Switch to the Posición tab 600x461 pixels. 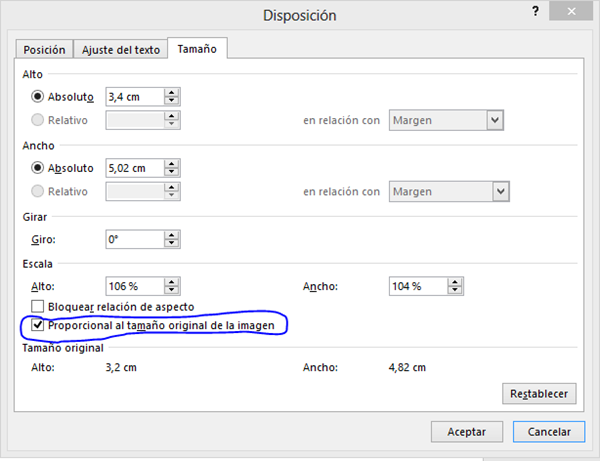(44, 50)
